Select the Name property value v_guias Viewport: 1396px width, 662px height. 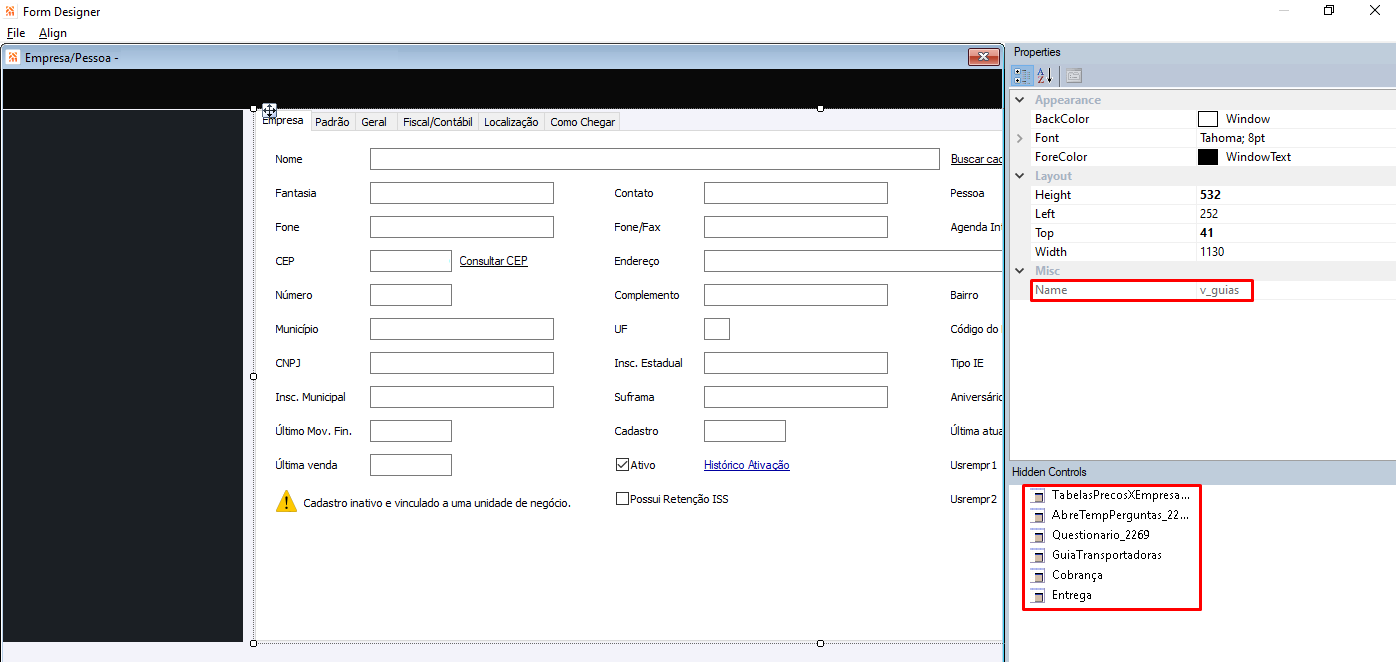point(1219,290)
